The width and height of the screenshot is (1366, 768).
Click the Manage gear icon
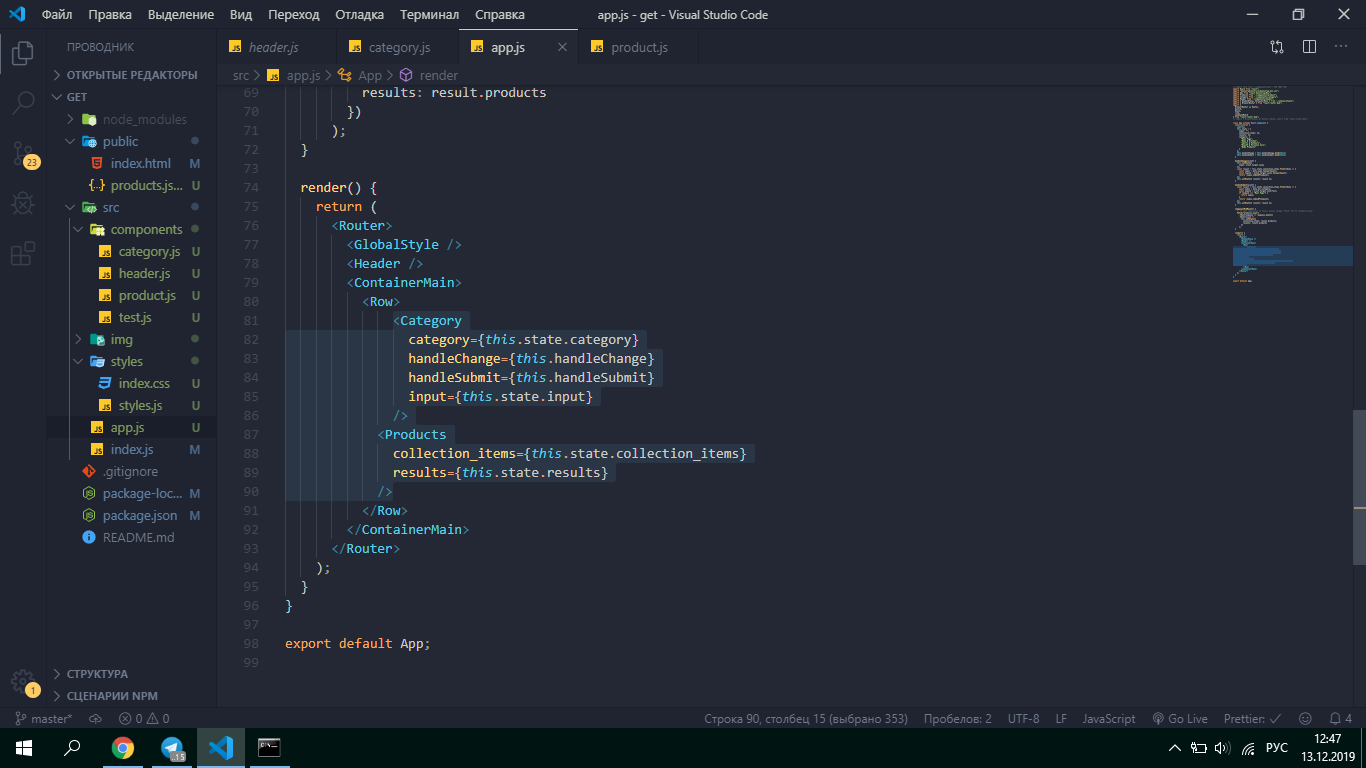22,681
